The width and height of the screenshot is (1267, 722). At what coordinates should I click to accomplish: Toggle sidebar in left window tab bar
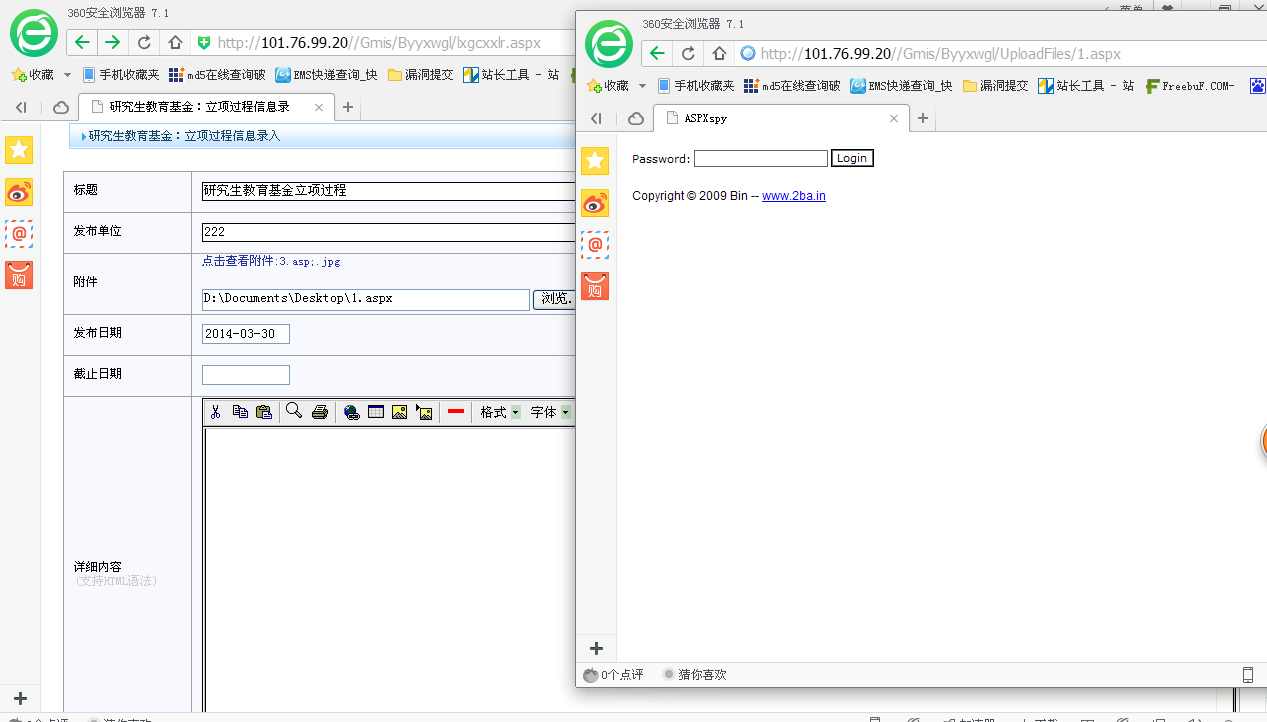(x=20, y=107)
